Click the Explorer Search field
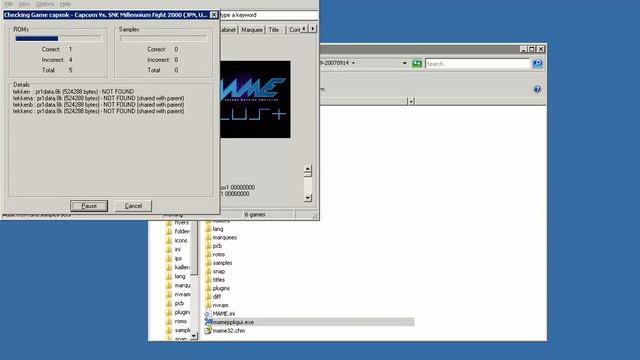Viewport: 640px width, 360px height. 478,64
